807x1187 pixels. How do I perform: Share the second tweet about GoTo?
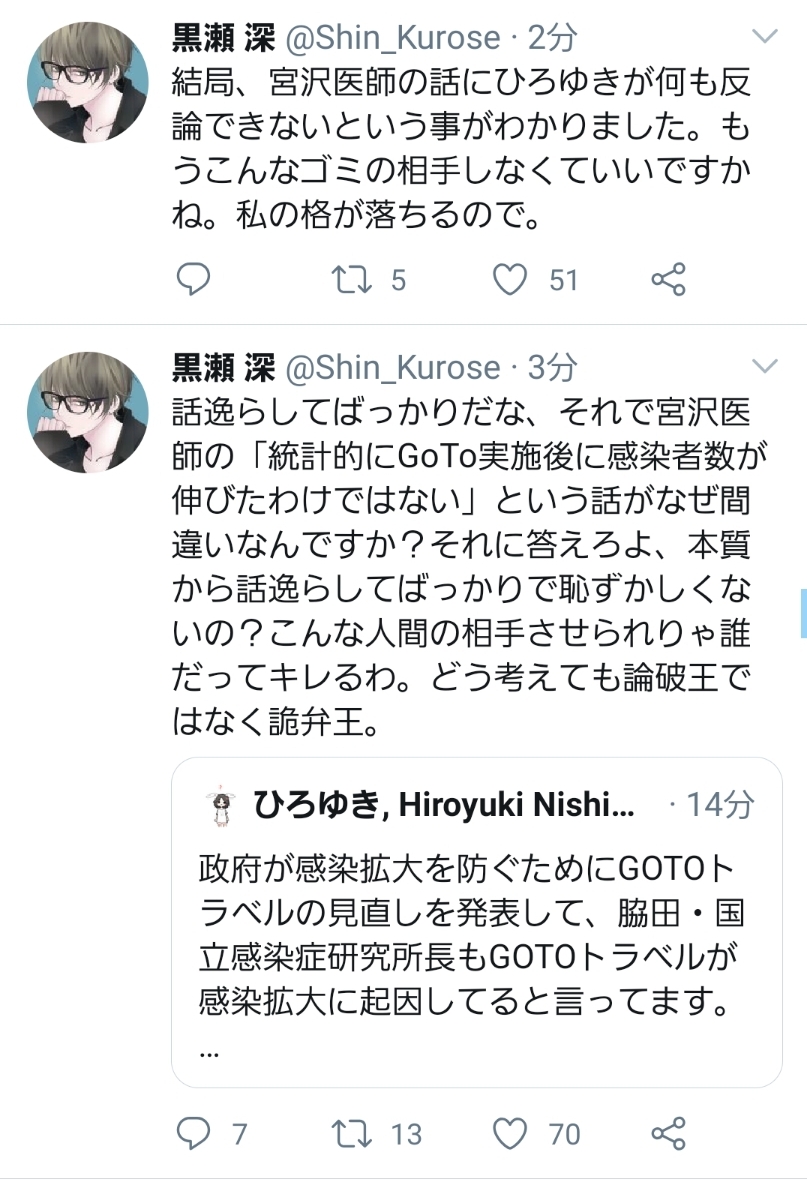point(668,1133)
